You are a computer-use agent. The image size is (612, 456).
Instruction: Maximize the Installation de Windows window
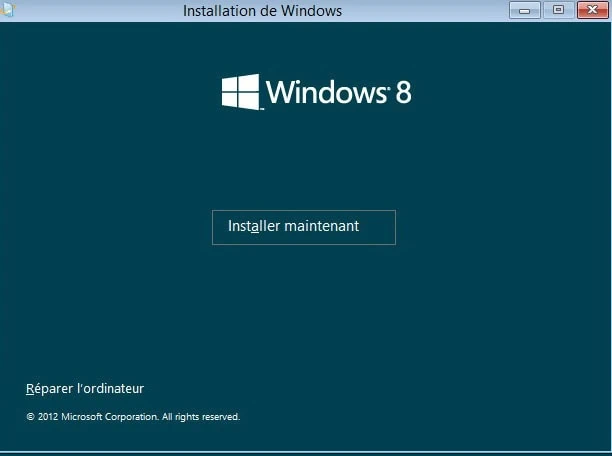pyautogui.click(x=558, y=10)
